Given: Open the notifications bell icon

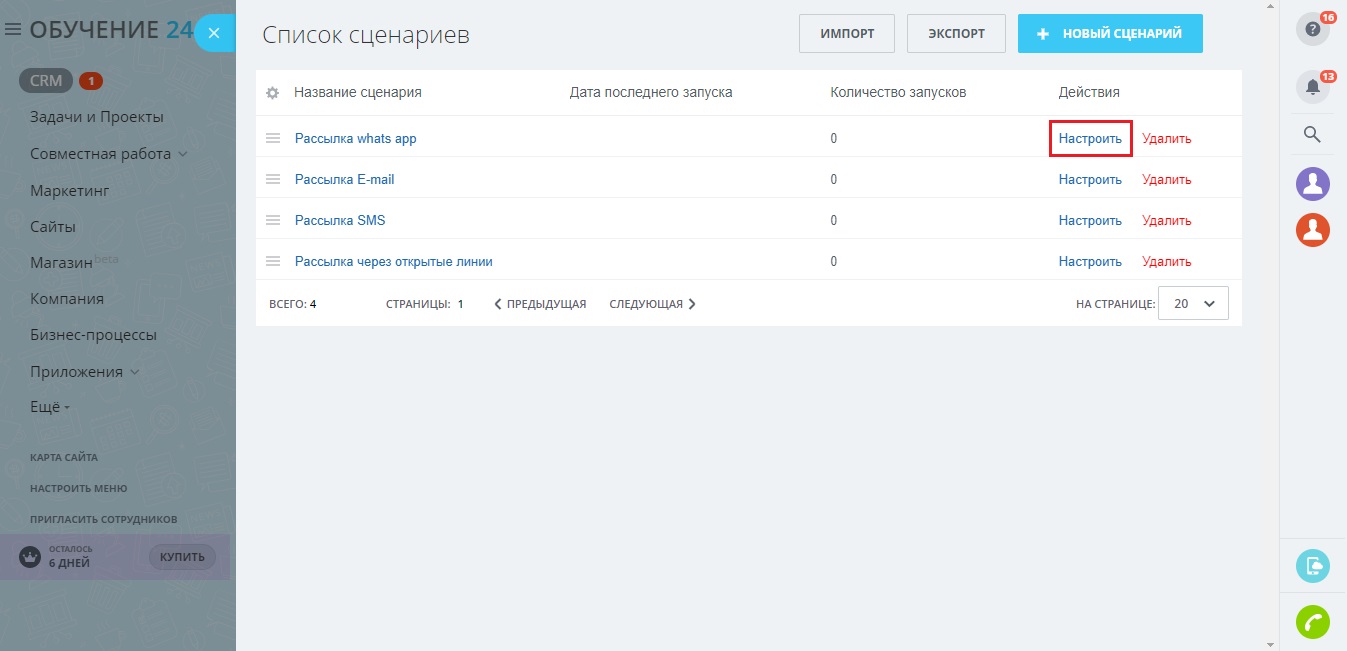Looking at the screenshot, I should 1312,87.
